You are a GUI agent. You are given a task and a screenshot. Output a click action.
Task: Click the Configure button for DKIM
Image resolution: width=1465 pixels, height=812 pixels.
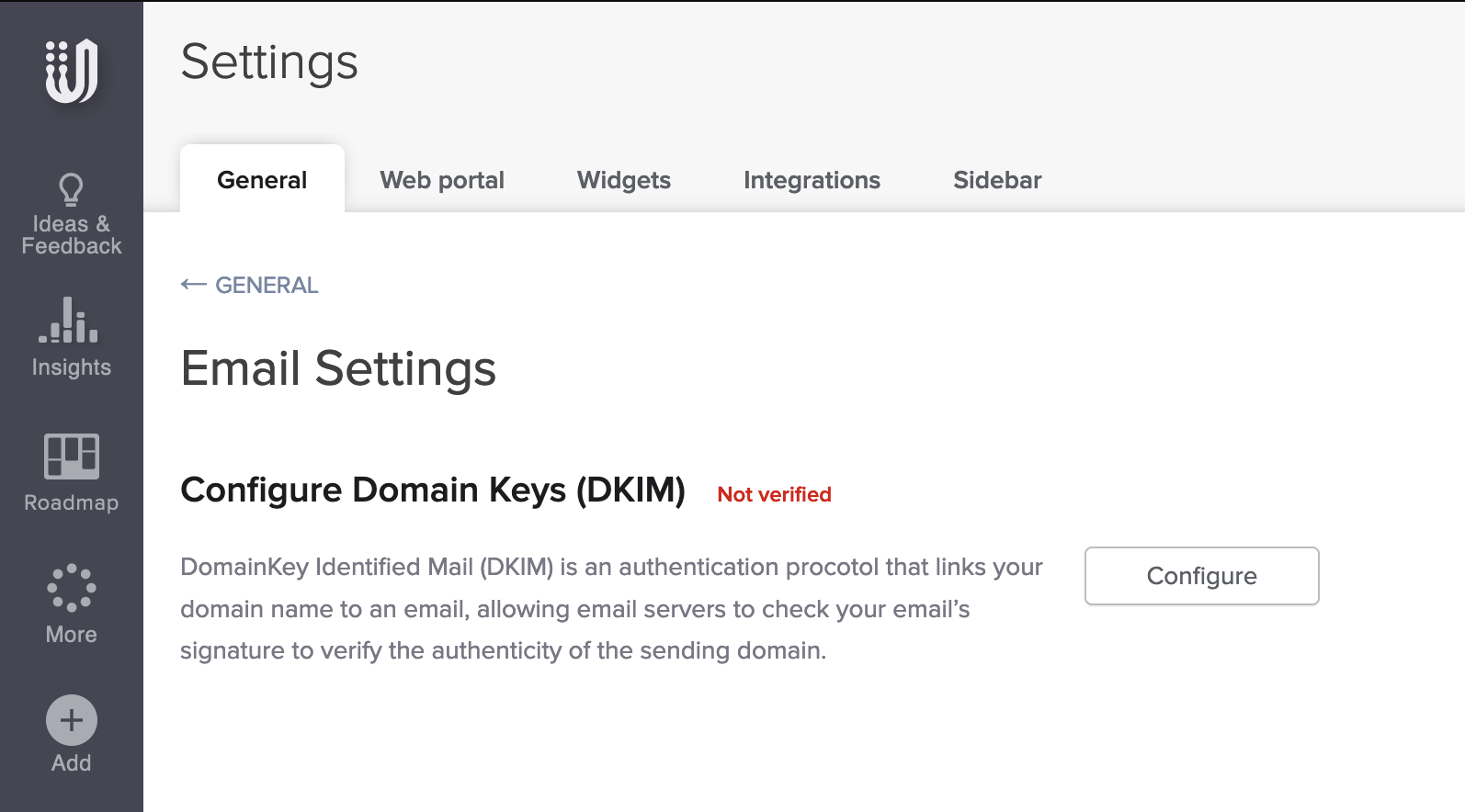click(1201, 576)
